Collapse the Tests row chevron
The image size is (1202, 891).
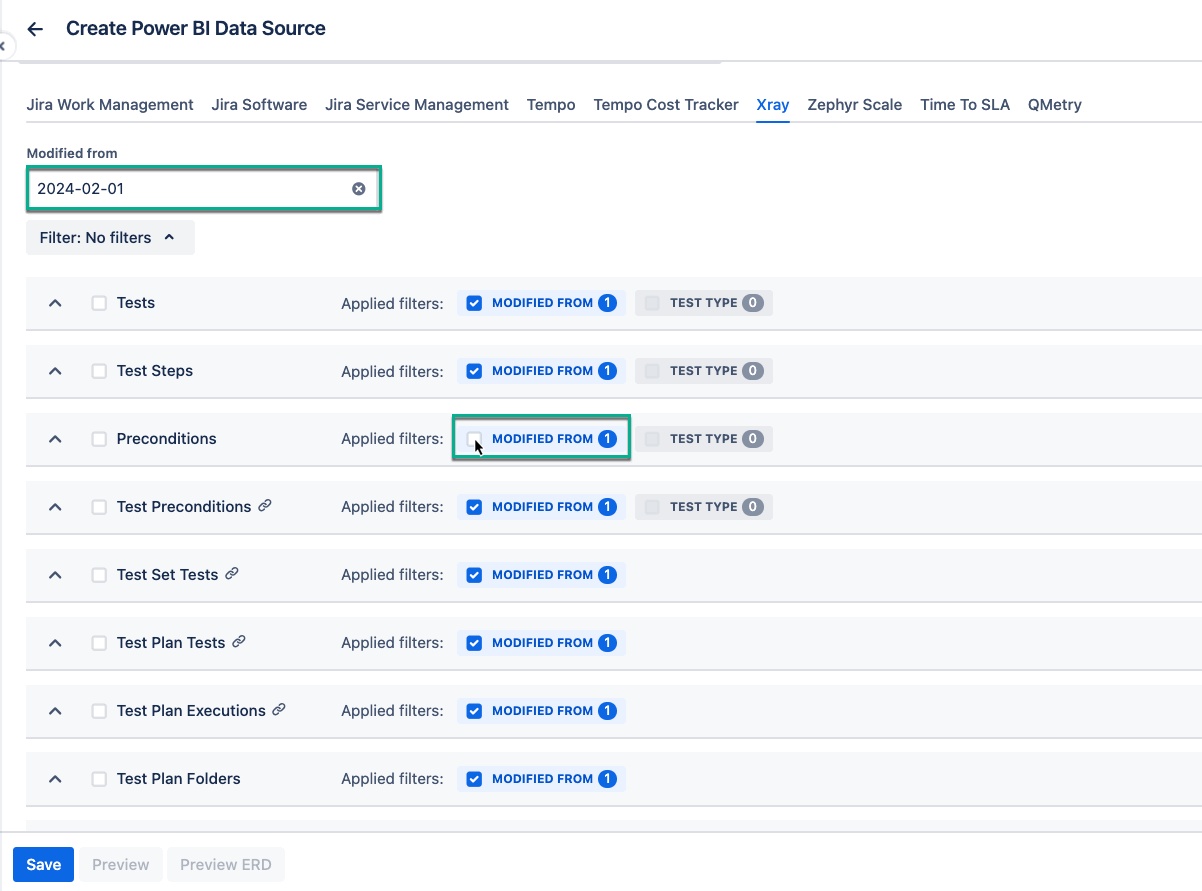(56, 303)
